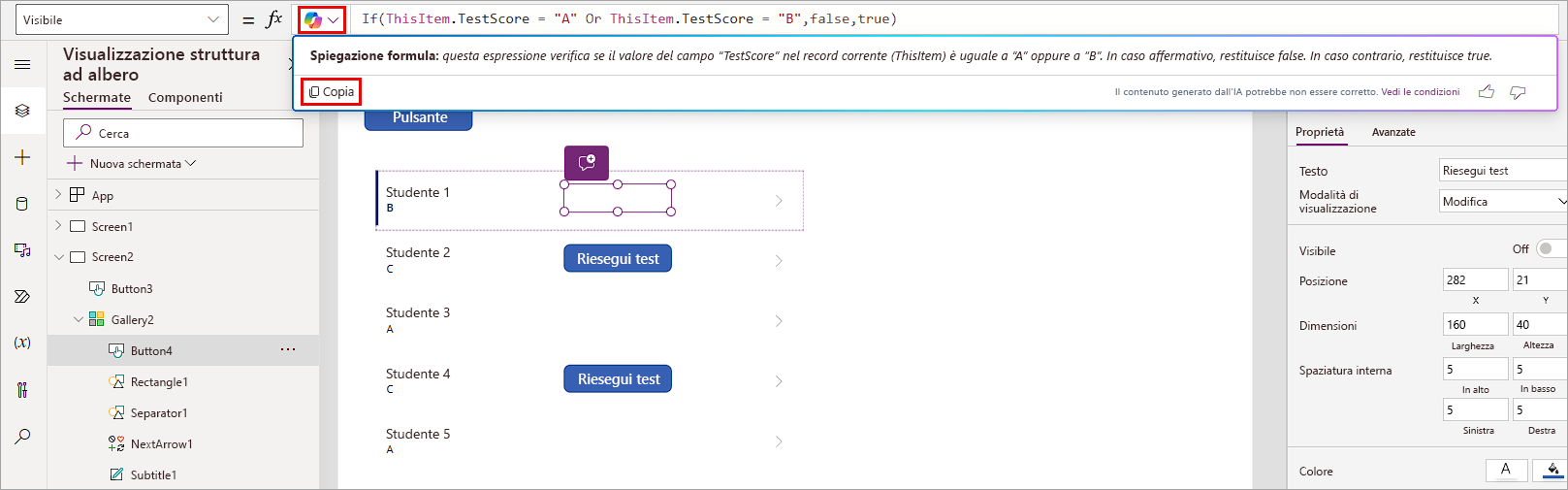Image resolution: width=1568 pixels, height=490 pixels.
Task: Expand the App tree node
Action: pos(58,195)
